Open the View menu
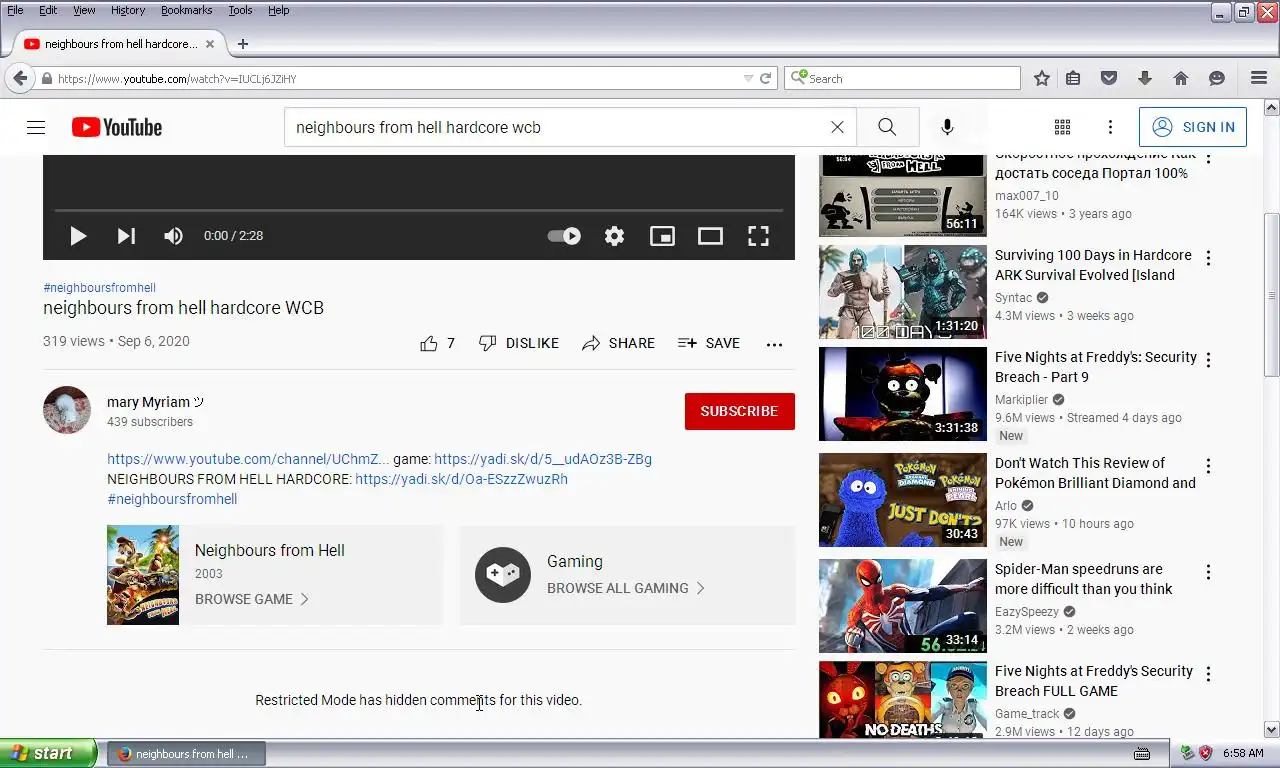1280x768 pixels. pos(84,10)
